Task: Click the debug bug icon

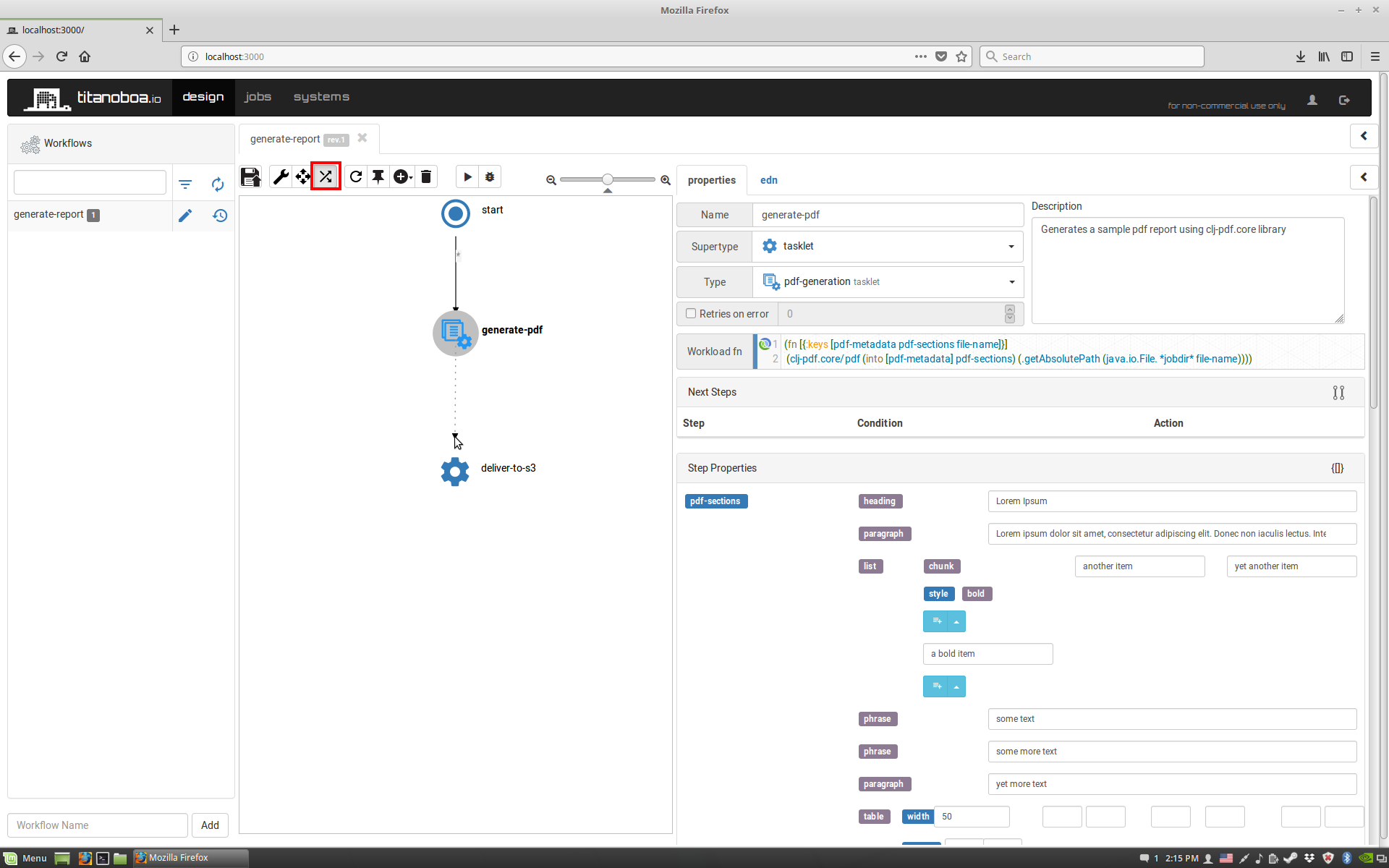Action: (x=490, y=176)
